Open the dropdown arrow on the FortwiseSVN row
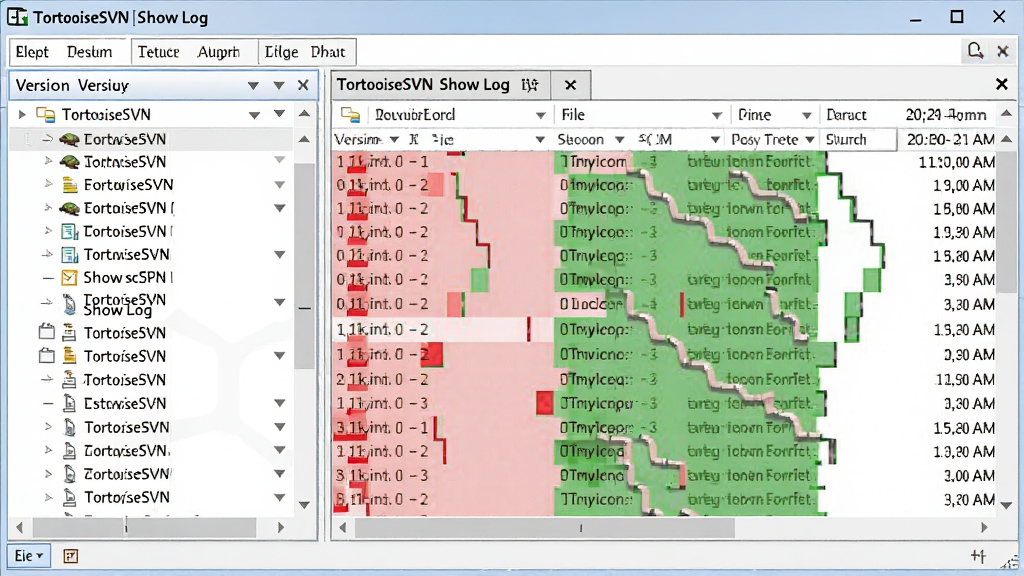This screenshot has width=1024, height=576. click(x=280, y=185)
